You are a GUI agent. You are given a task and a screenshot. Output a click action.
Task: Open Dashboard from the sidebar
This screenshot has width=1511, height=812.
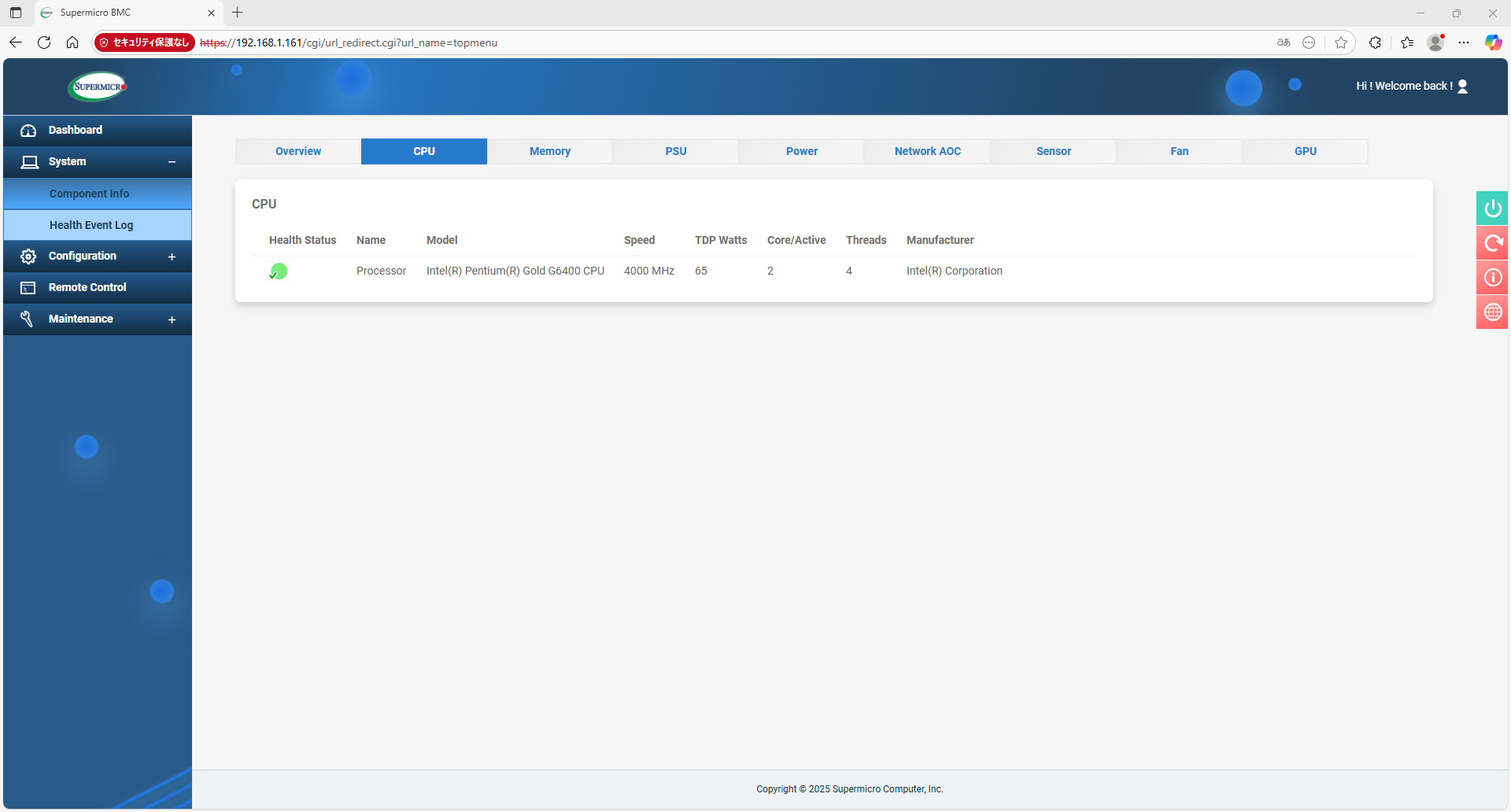pyautogui.click(x=76, y=131)
